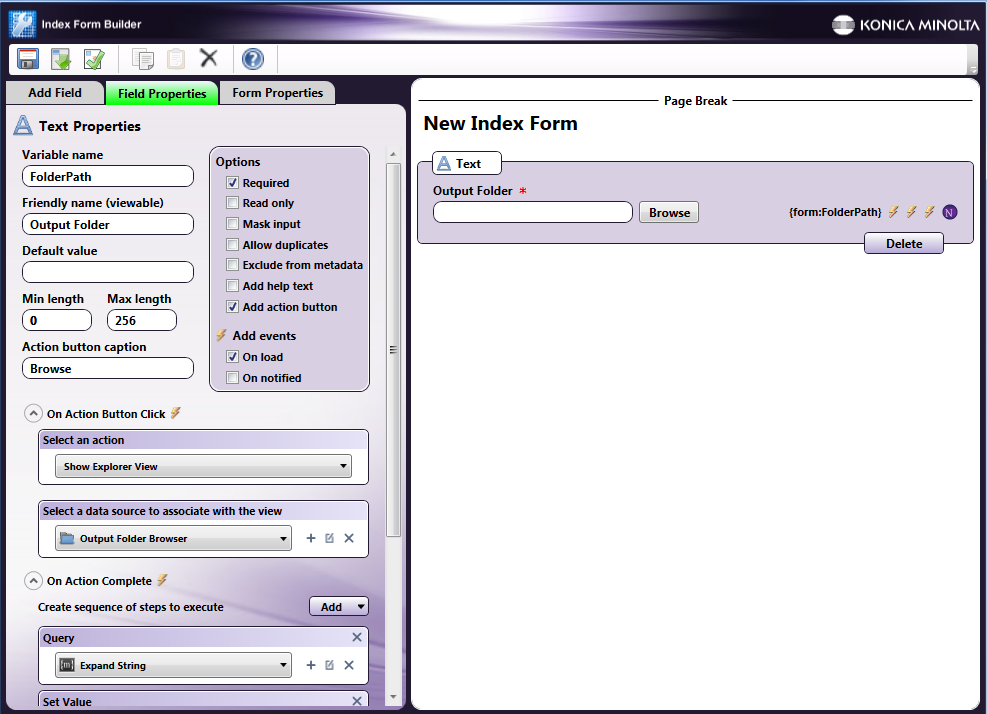987x714 pixels.
Task: Edit the Output Folder Browser data source
Action: [x=329, y=538]
